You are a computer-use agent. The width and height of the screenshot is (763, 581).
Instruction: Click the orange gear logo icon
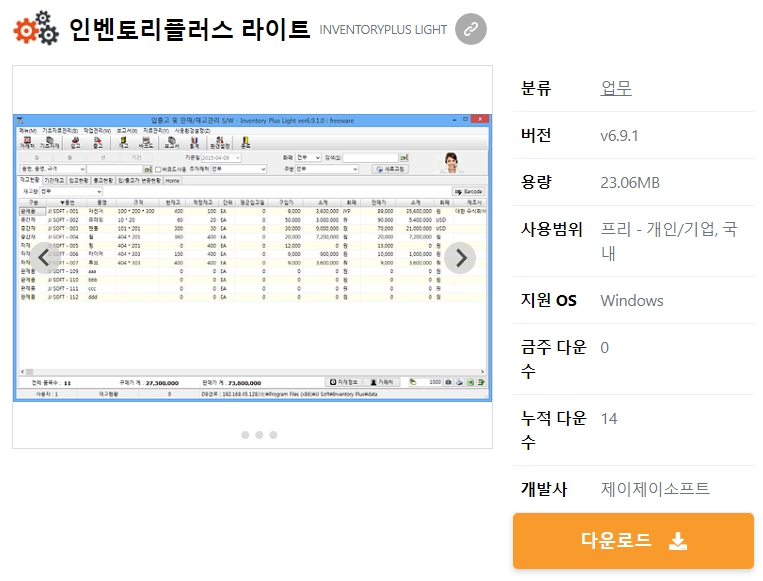[x=36, y=28]
